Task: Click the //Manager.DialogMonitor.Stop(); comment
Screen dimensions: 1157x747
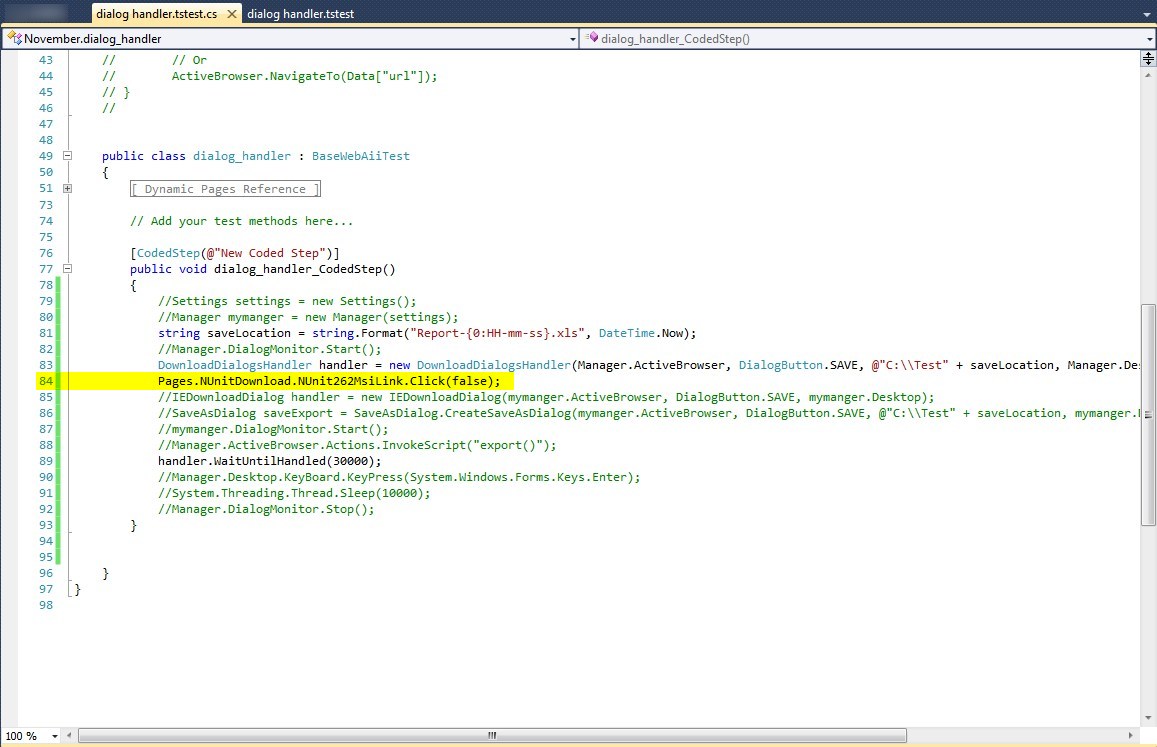Action: 266,509
